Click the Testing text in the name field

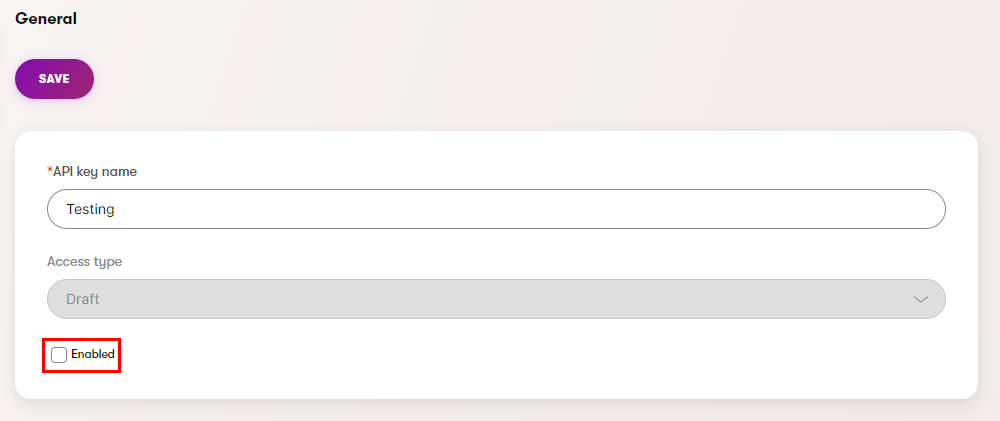click(90, 209)
